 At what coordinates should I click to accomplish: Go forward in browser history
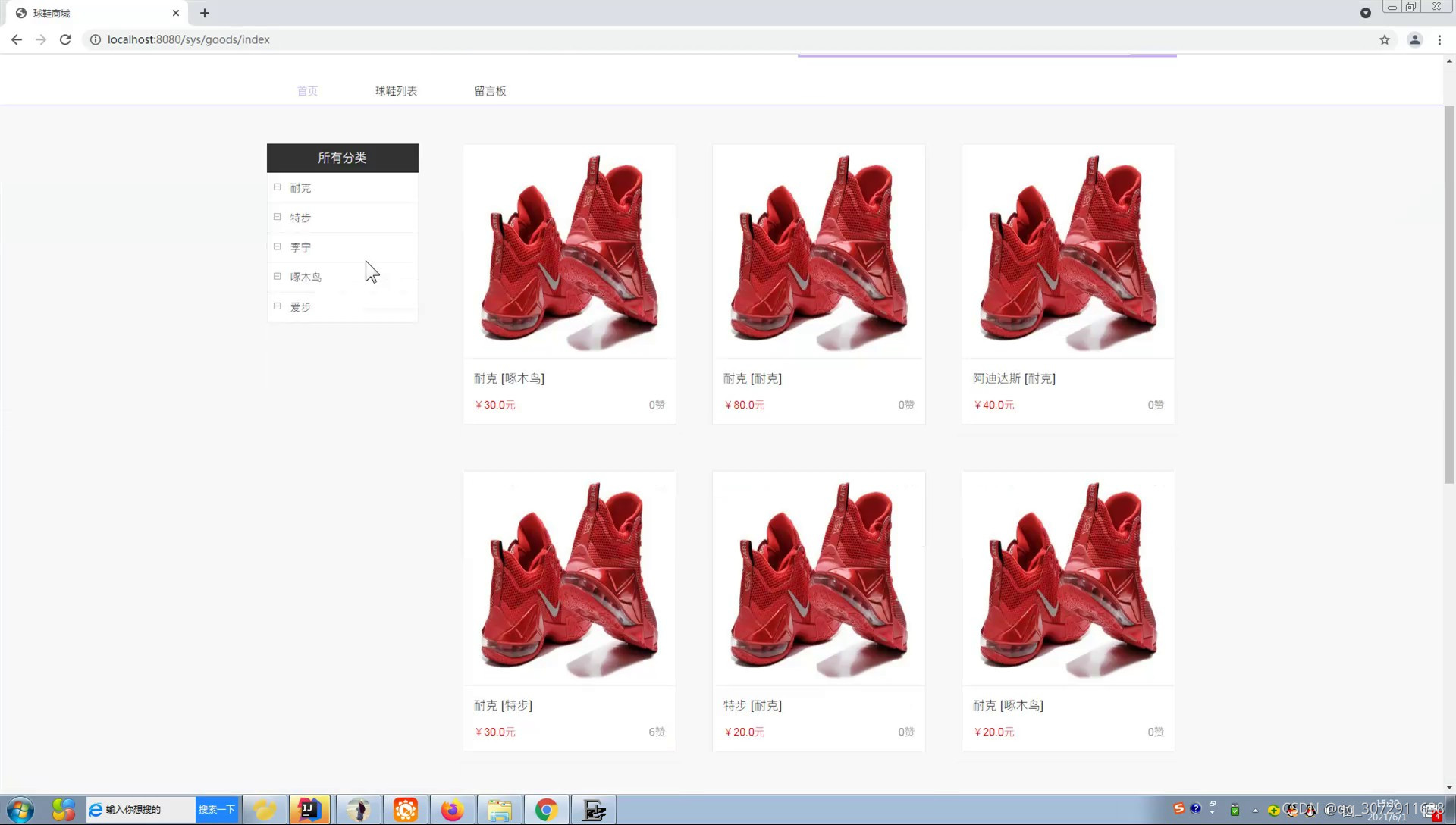(41, 39)
